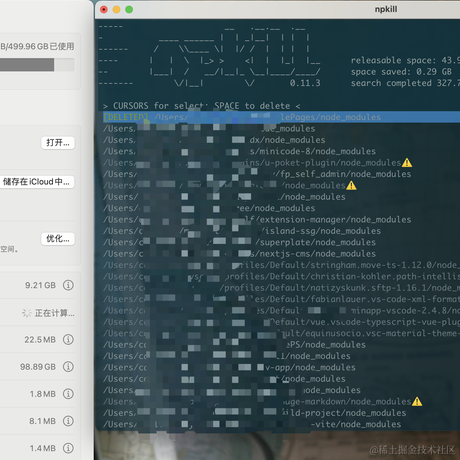The width and height of the screenshot is (460, 460).
Task: Click the warning icon right below fp_self_admin row
Action: click(x=351, y=185)
